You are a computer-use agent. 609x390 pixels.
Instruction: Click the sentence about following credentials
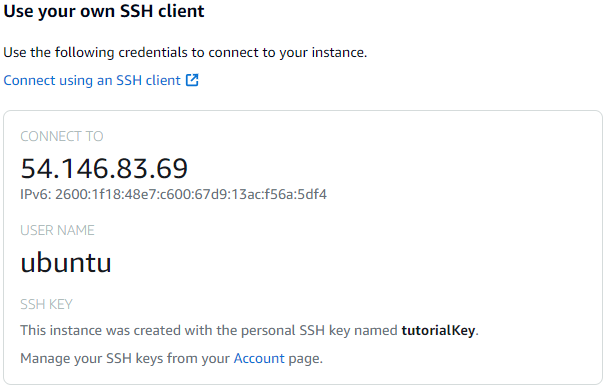click(x=185, y=52)
